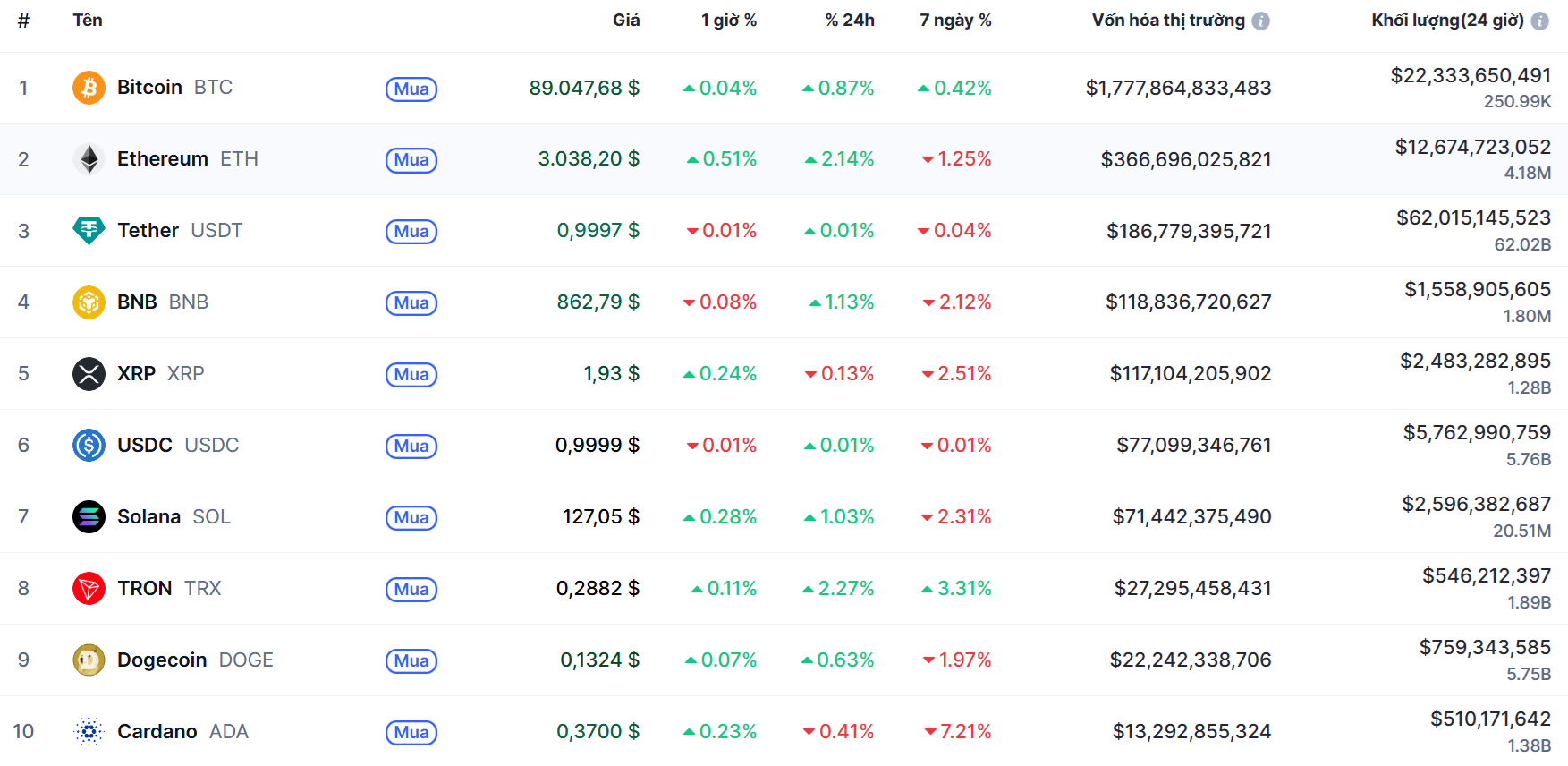Viewport: 1568px width, 766px height.
Task: Sort by the Giá column header
Action: click(626, 20)
